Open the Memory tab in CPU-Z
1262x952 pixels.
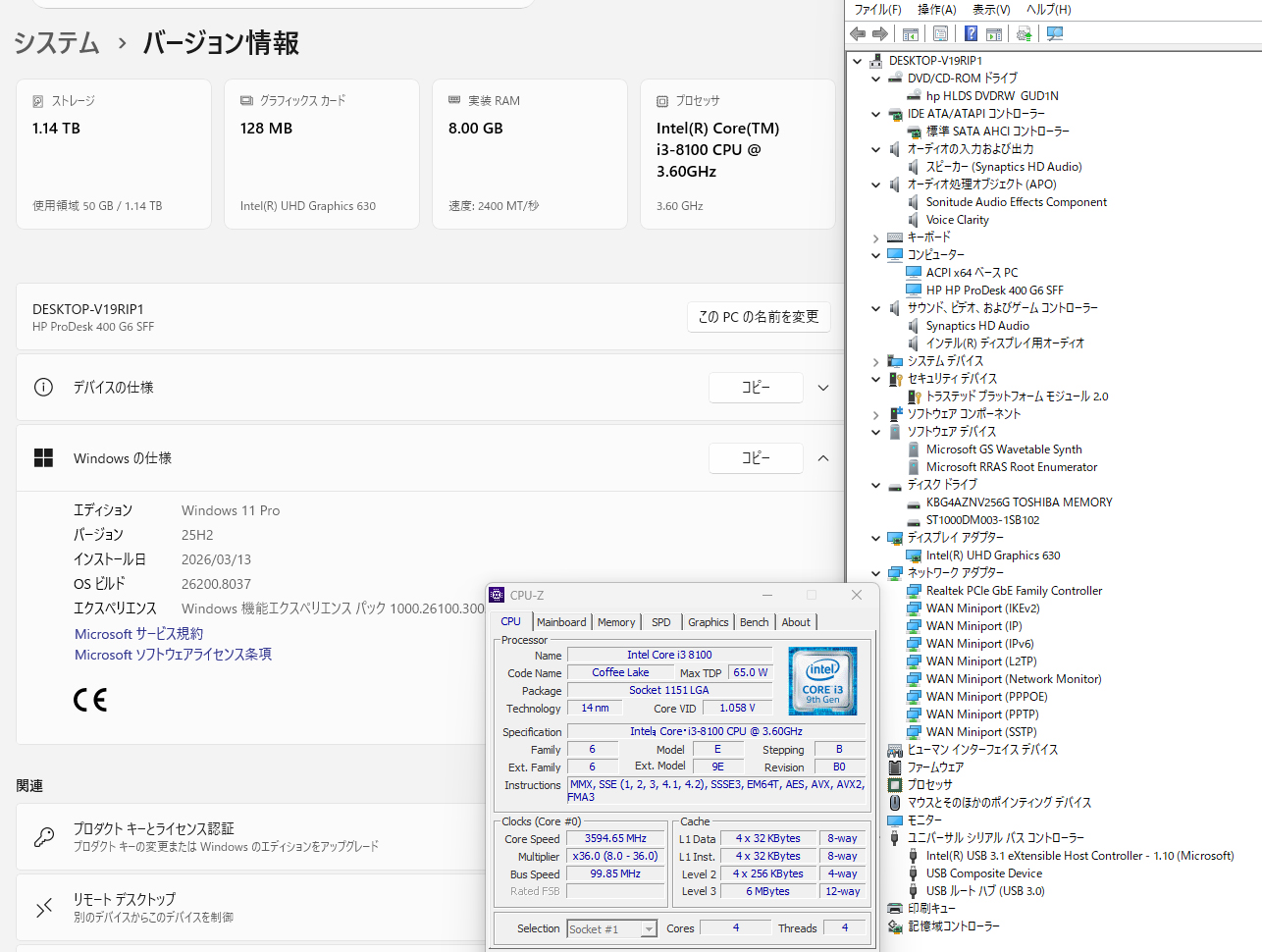point(616,622)
